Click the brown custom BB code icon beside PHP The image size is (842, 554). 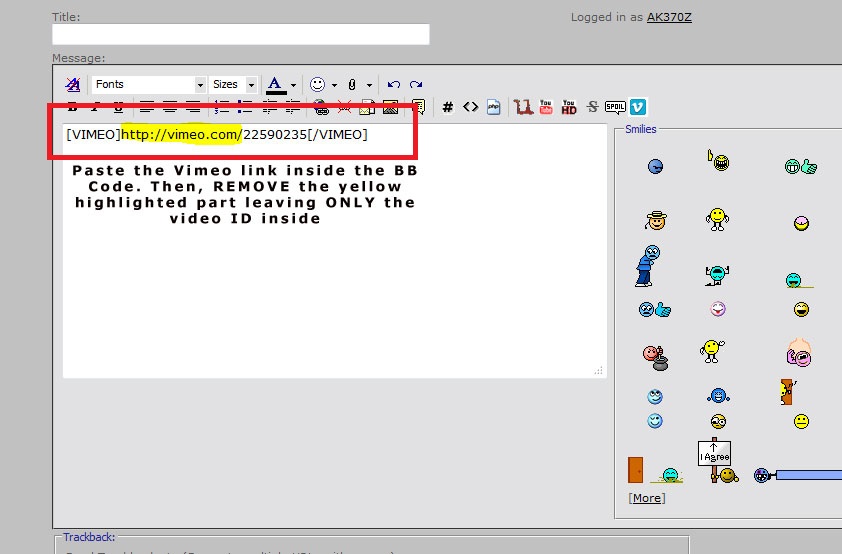click(523, 107)
